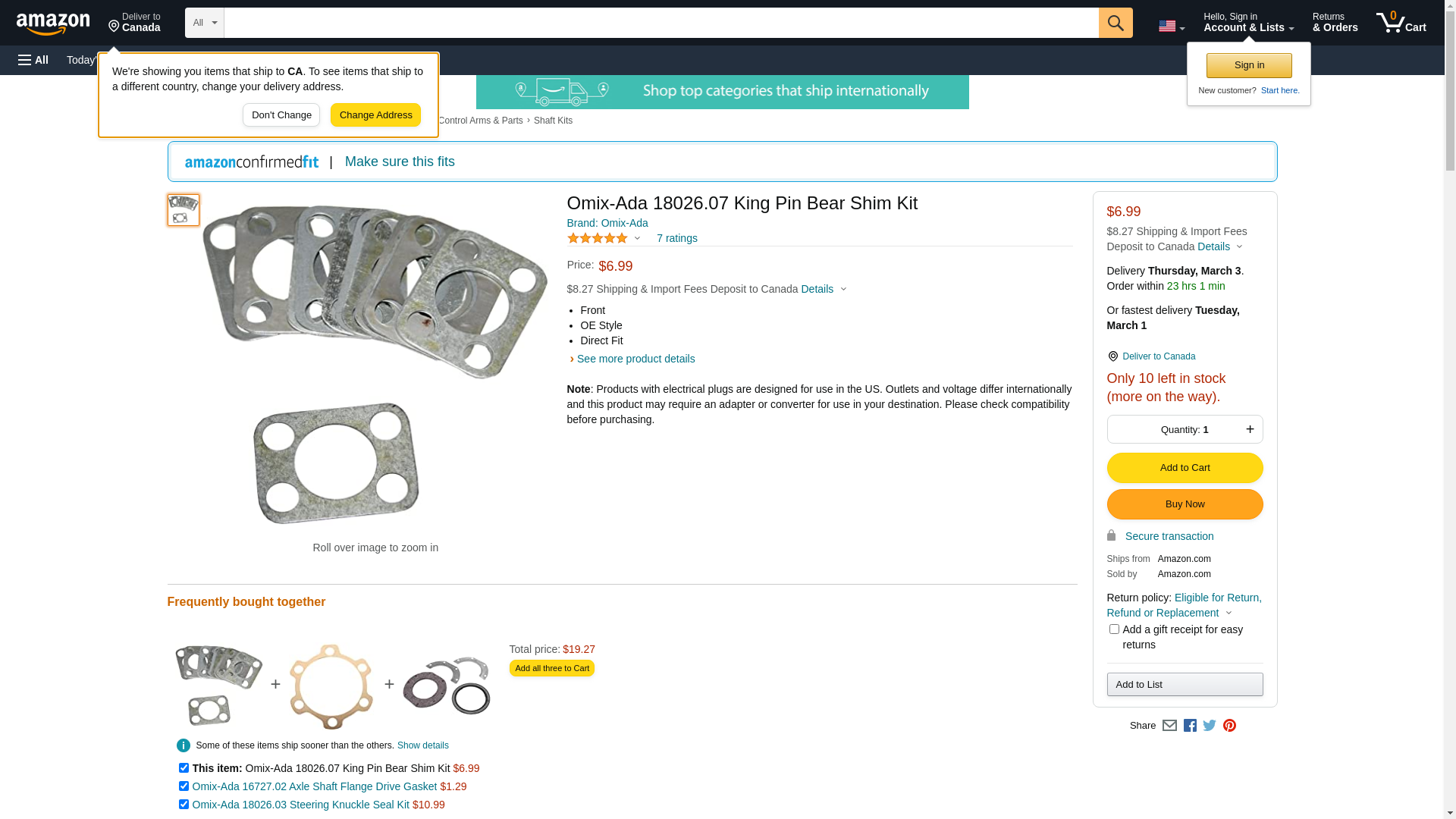
Task: Toggle gift receipt checkbox
Action: 1114,629
